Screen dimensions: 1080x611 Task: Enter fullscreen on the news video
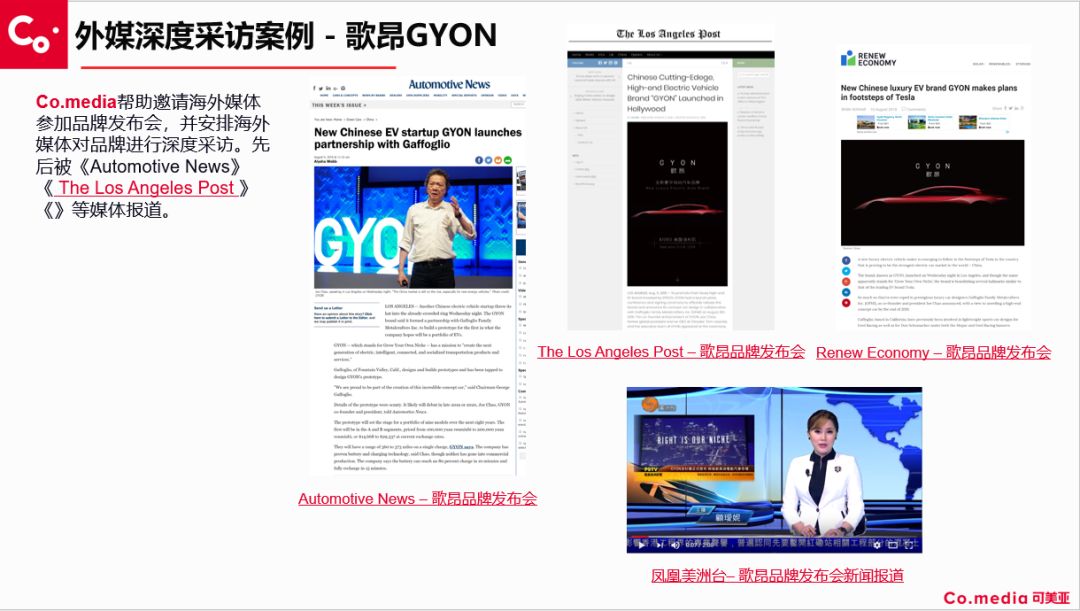click(x=909, y=545)
